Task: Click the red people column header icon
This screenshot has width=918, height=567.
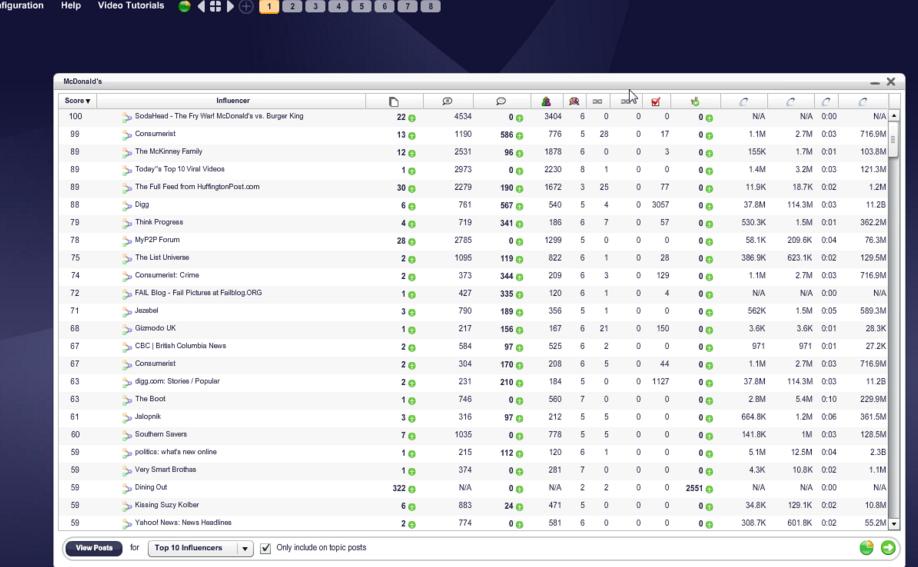Action: [574, 101]
